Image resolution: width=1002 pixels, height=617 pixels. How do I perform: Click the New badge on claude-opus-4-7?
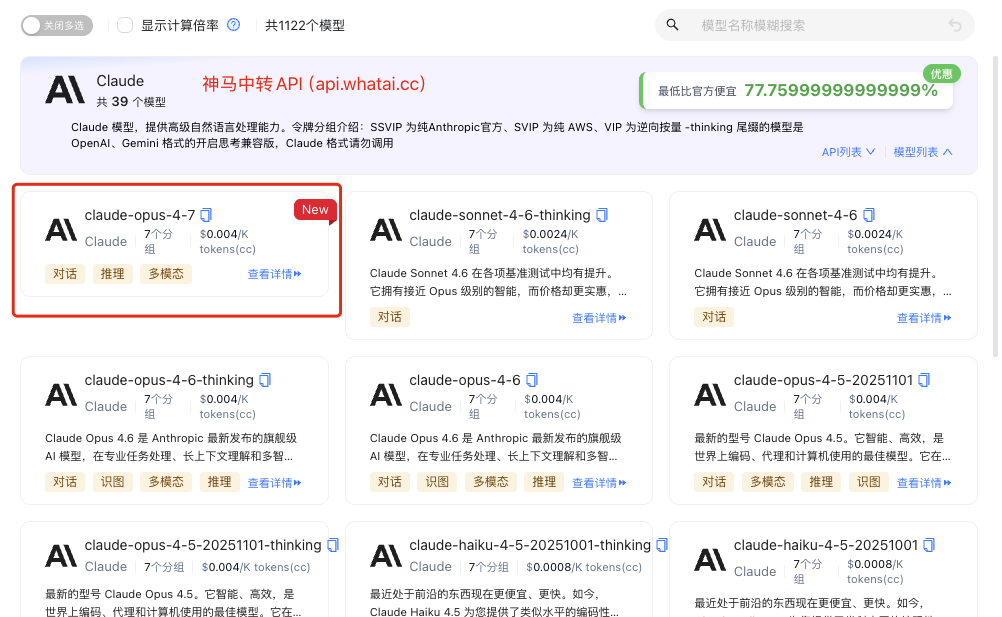point(315,211)
